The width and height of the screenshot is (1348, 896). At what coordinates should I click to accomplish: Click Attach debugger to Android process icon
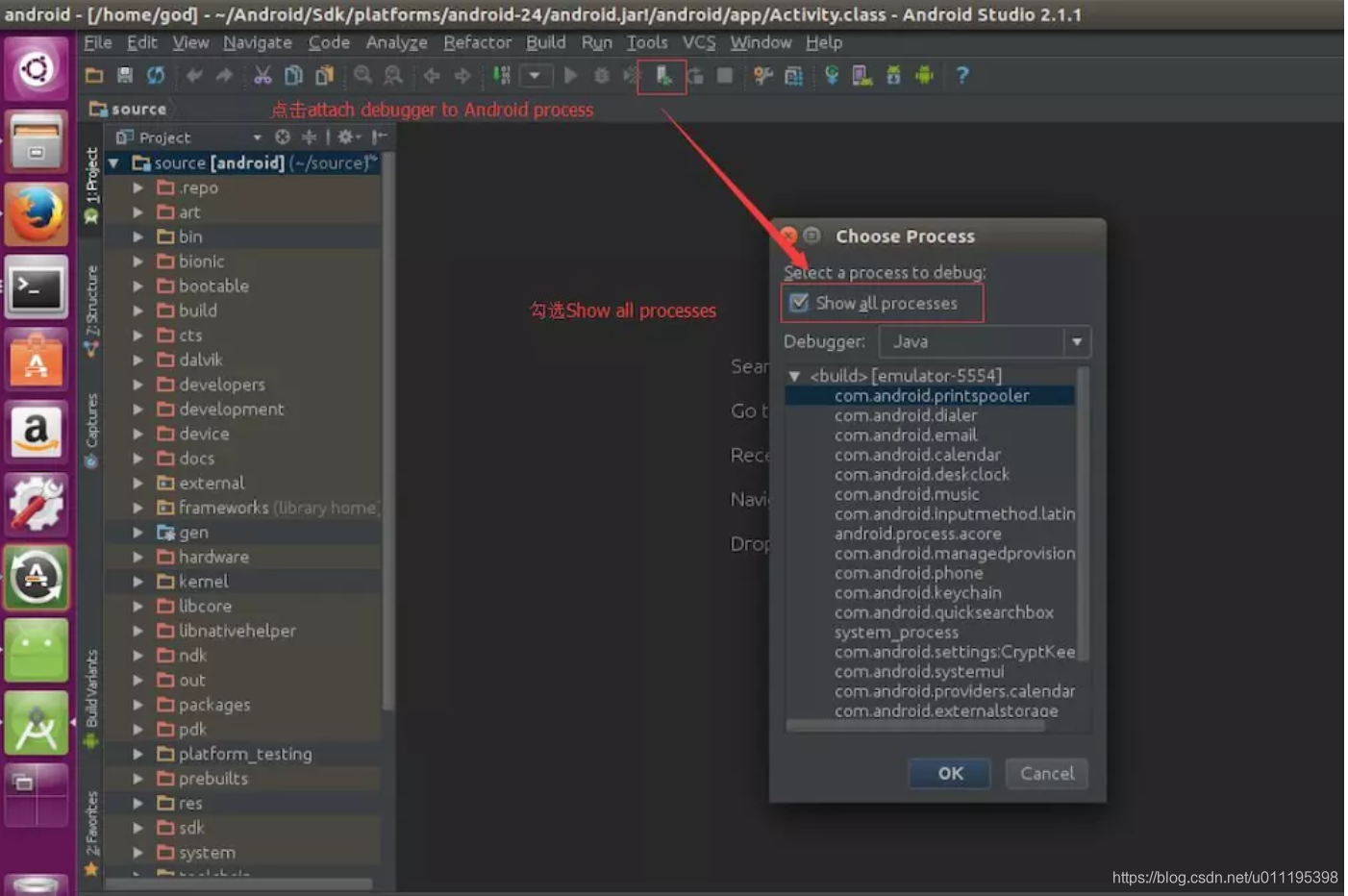[x=662, y=75]
